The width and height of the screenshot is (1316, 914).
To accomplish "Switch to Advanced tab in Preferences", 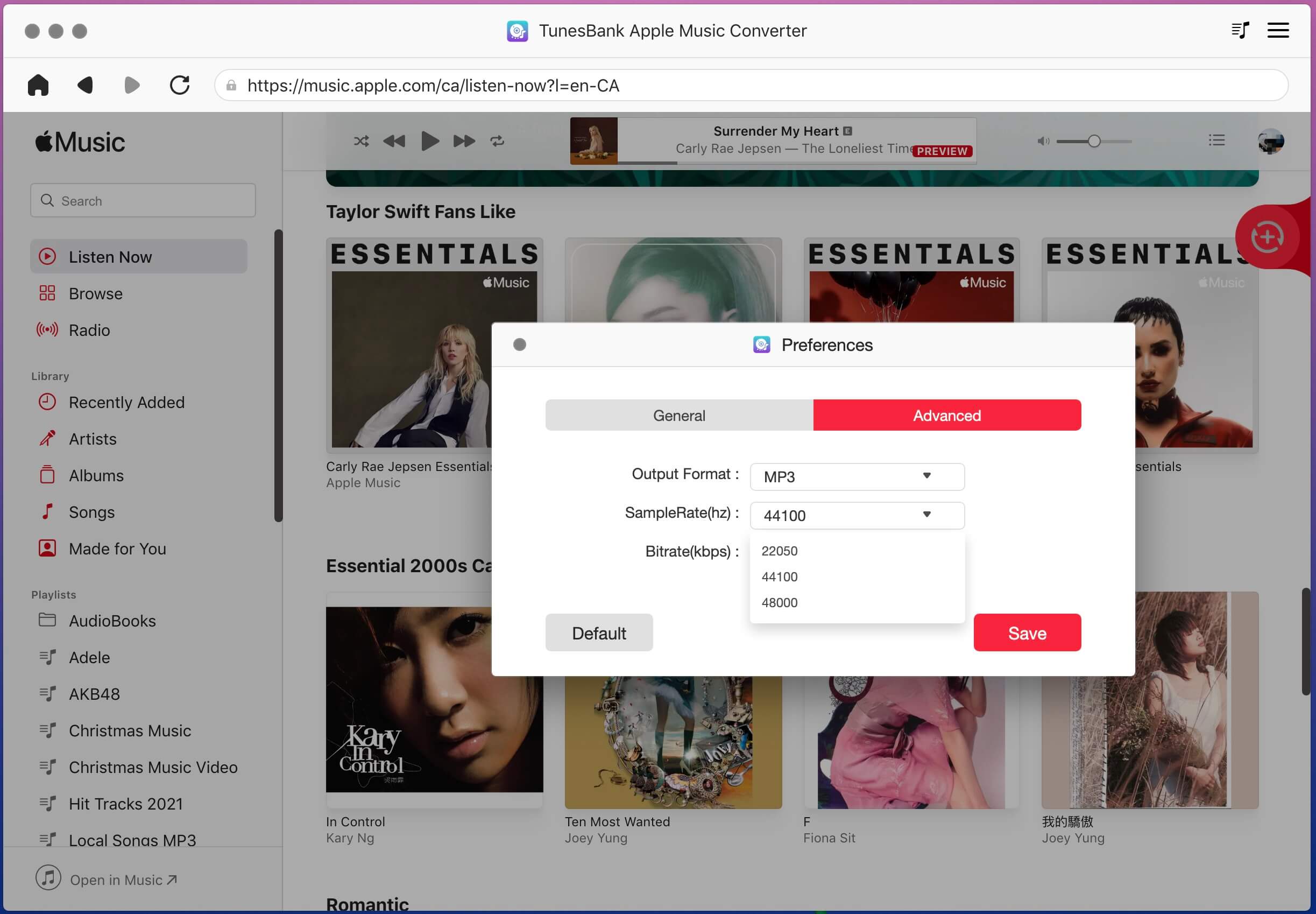I will tap(947, 415).
